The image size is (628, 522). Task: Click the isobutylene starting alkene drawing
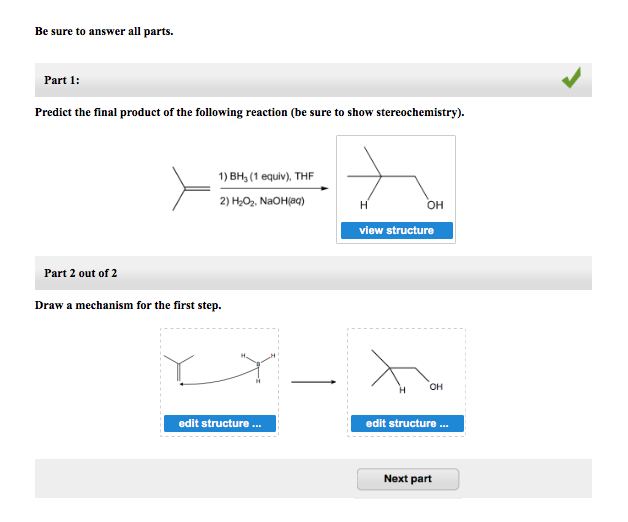pos(191,189)
